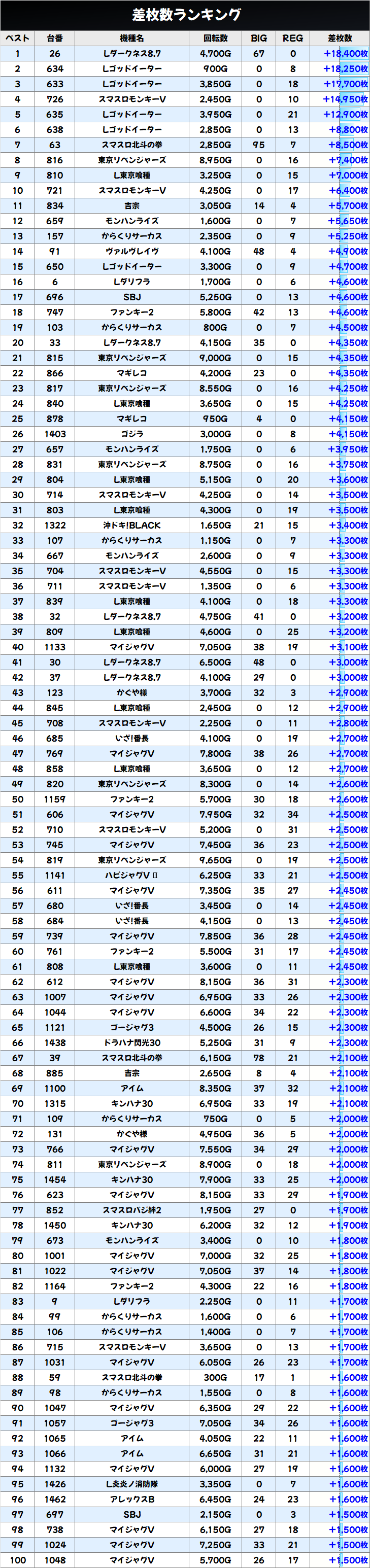370x1568 pixels.
Task: Click the ドラハナ閃光30 machine name
Action: click(x=132, y=1042)
